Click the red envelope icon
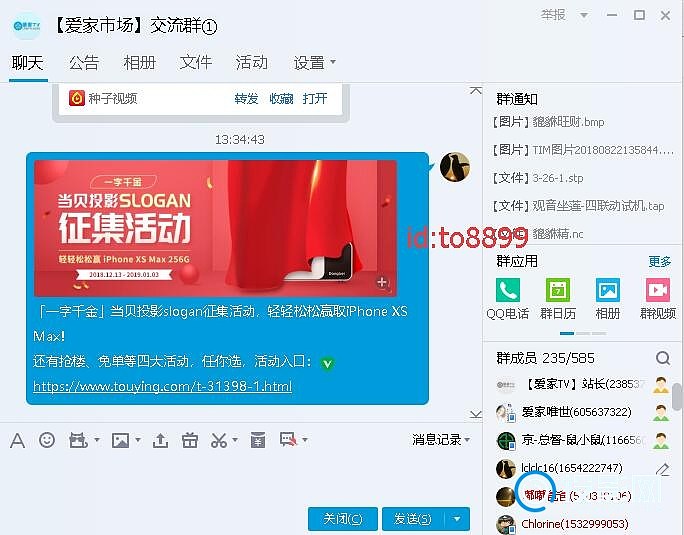The image size is (684, 535). (258, 440)
